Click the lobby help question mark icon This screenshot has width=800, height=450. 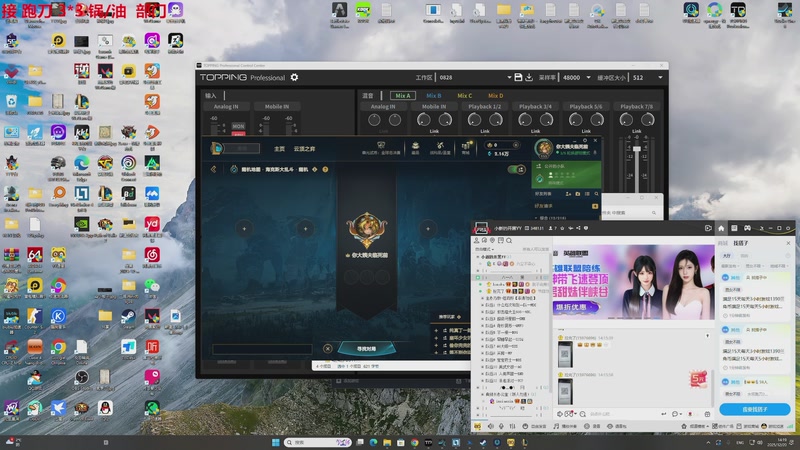(x=325, y=169)
